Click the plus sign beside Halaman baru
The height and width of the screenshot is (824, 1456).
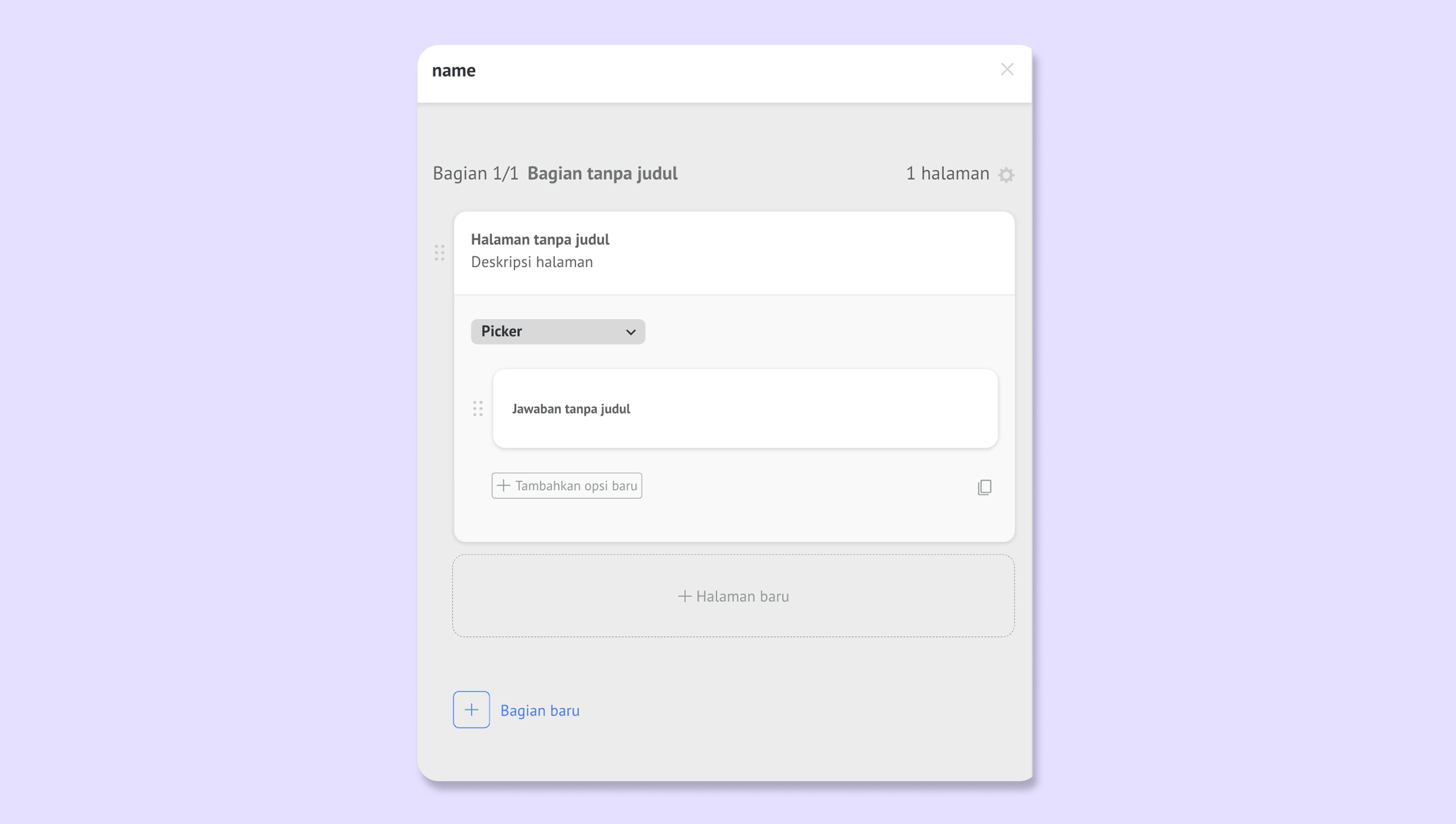[685, 596]
